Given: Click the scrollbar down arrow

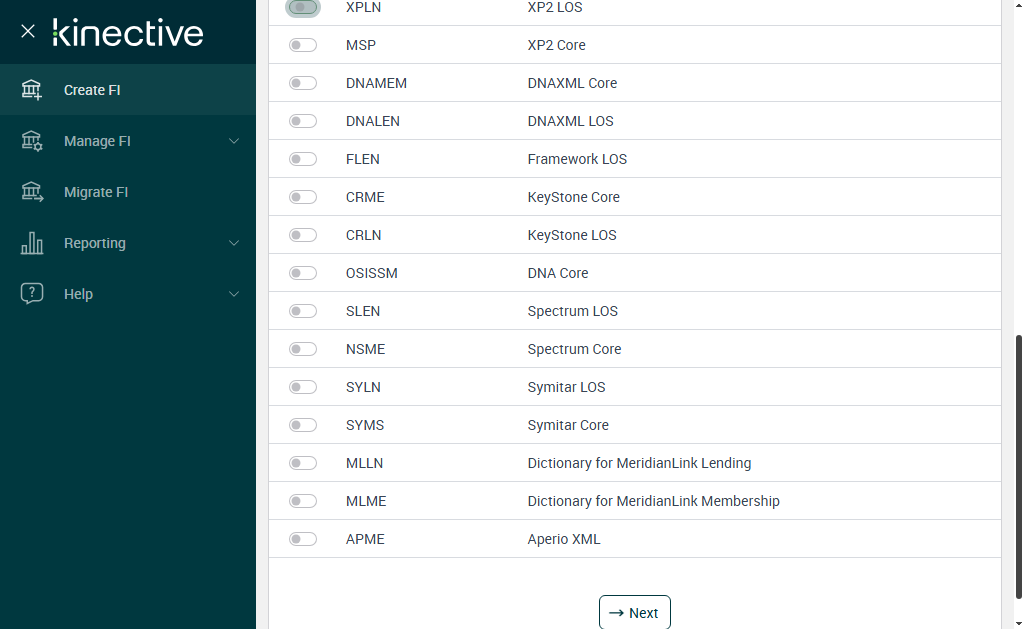Looking at the screenshot, I should pos(1019,624).
